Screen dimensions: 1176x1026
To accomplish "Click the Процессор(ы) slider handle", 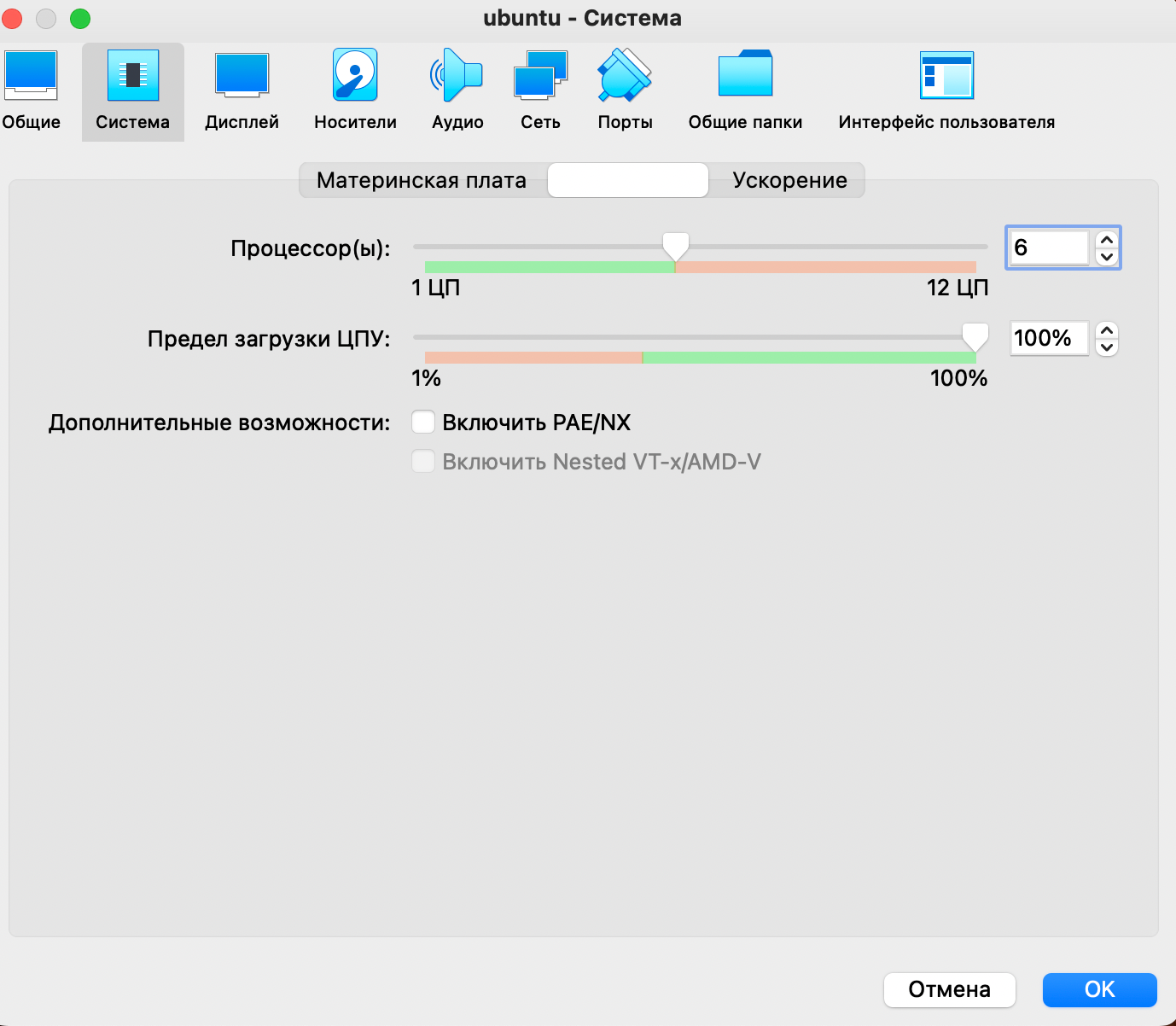I will point(676,246).
